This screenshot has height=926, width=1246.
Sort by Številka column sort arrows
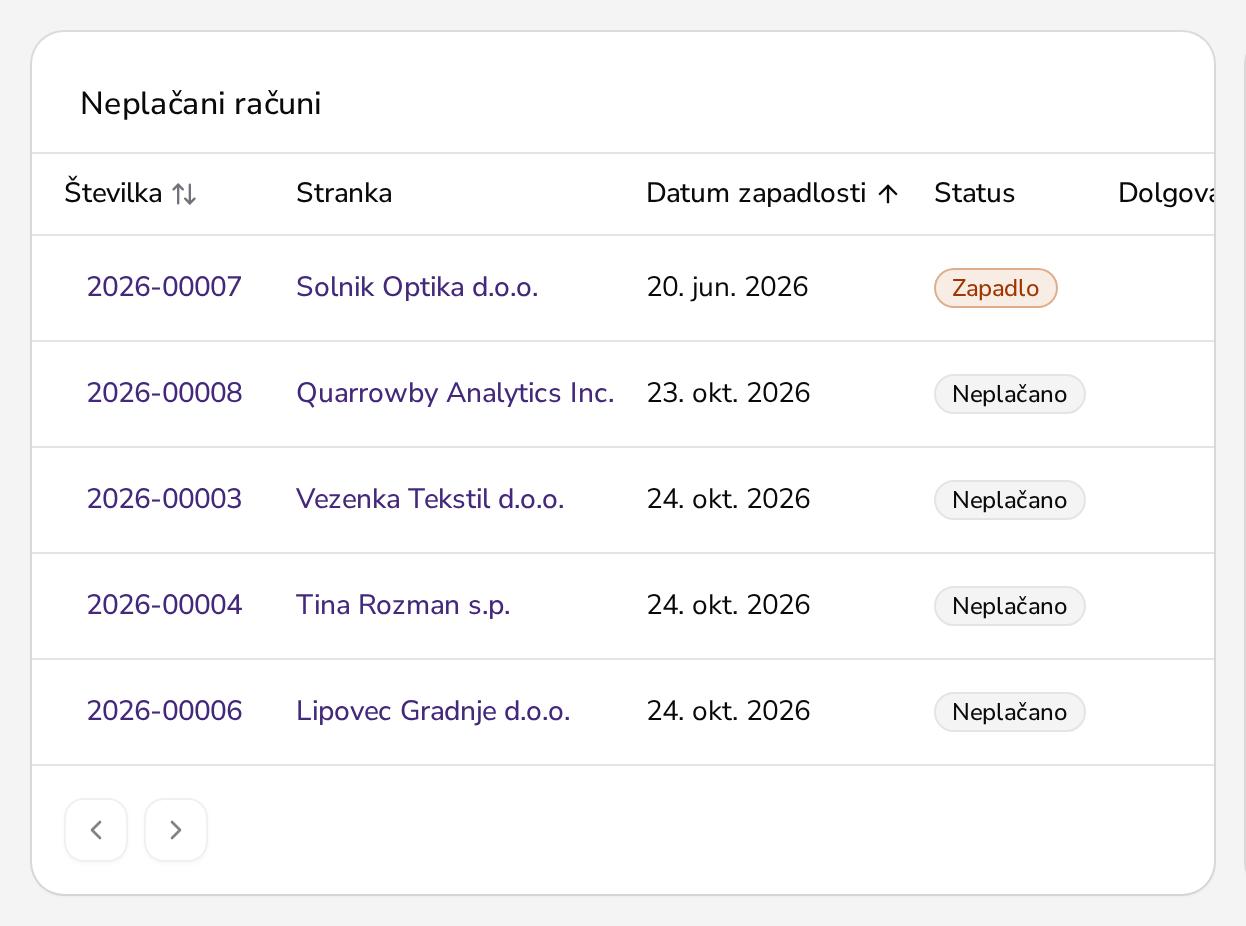184,194
